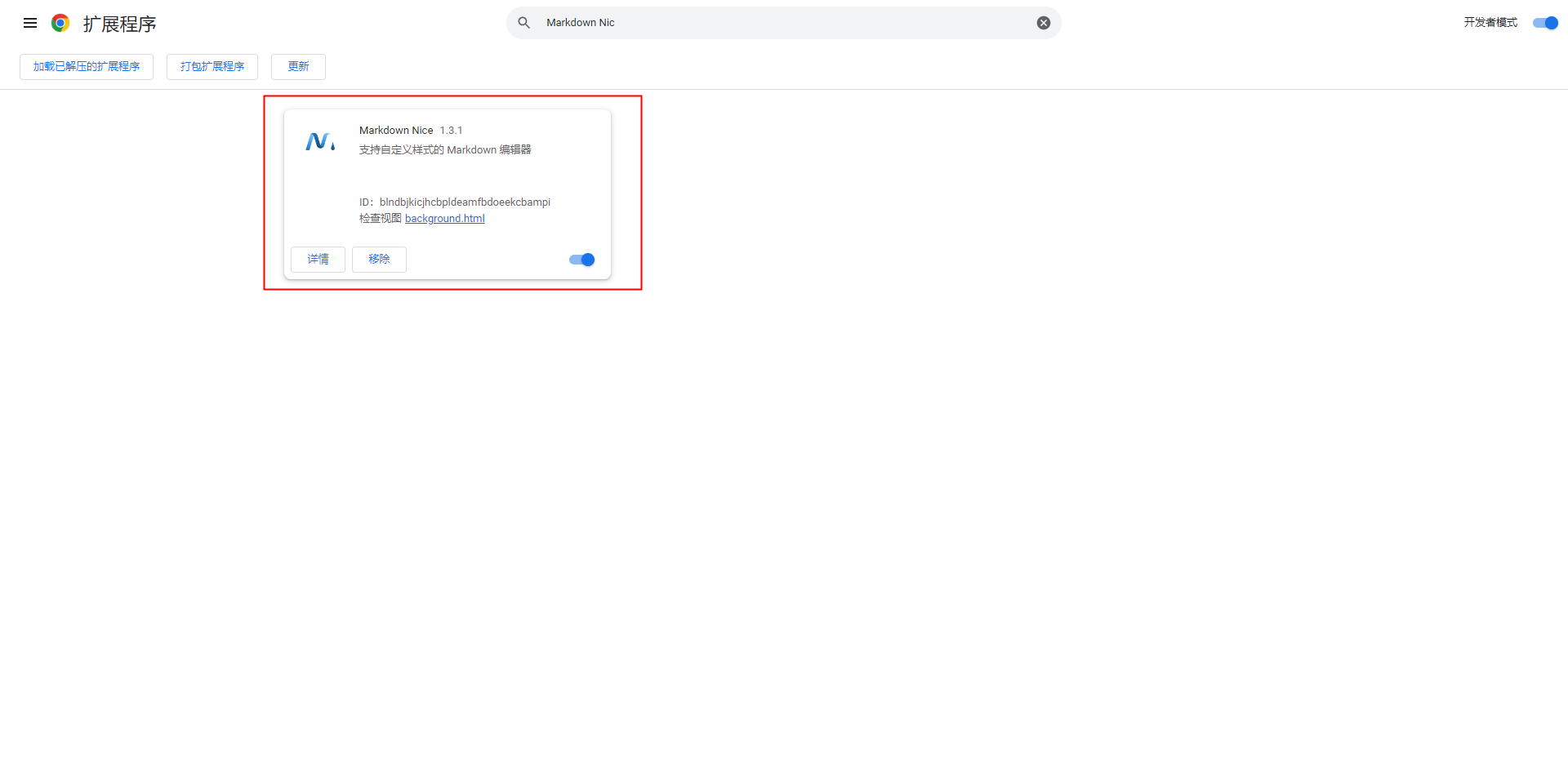The width and height of the screenshot is (1568, 765).
Task: Open the background.html inspect link
Action: coord(445,219)
